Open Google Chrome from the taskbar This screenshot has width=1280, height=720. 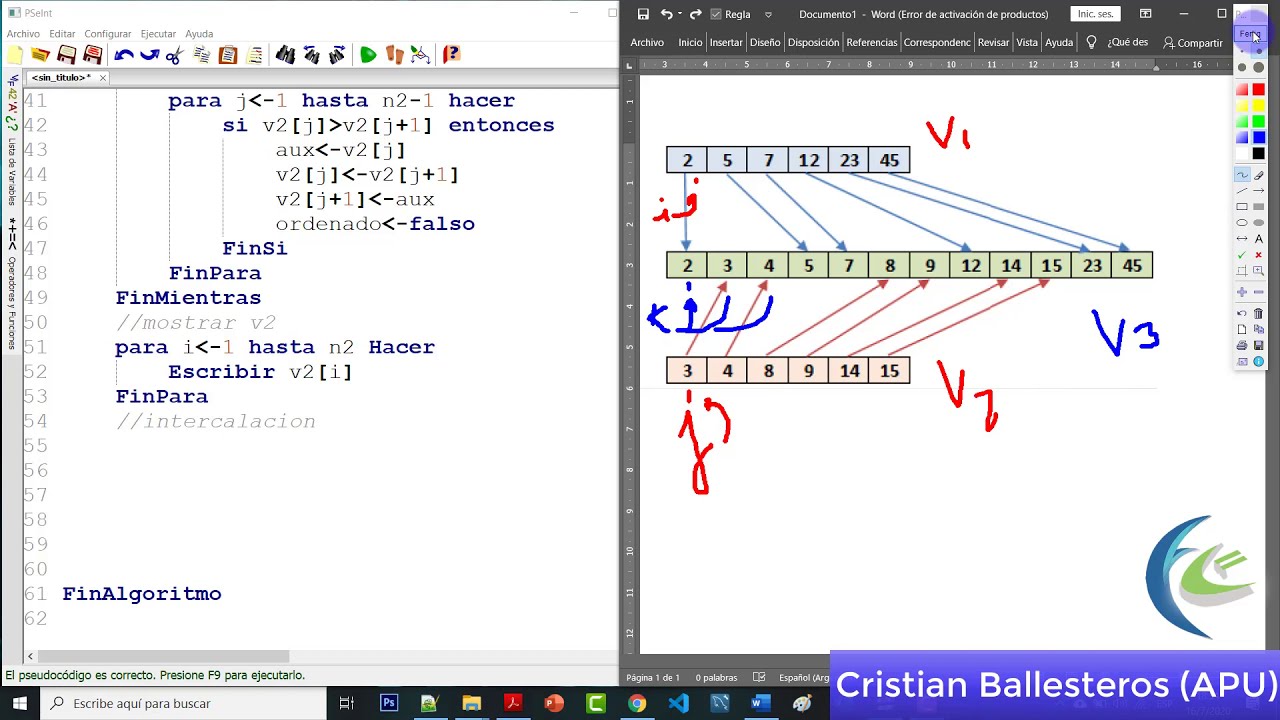click(x=637, y=703)
